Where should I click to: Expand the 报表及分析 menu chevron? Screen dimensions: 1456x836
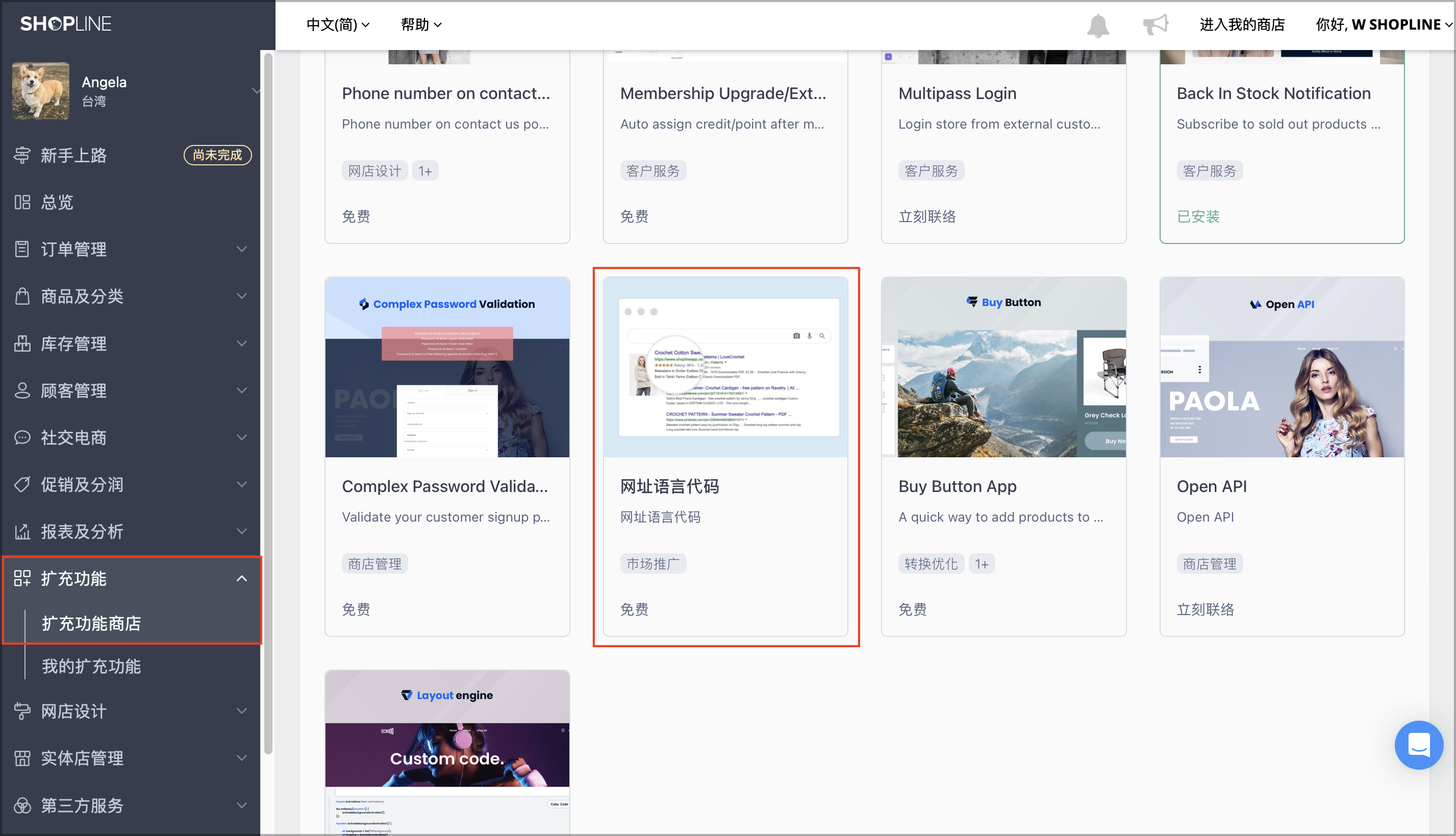point(242,532)
